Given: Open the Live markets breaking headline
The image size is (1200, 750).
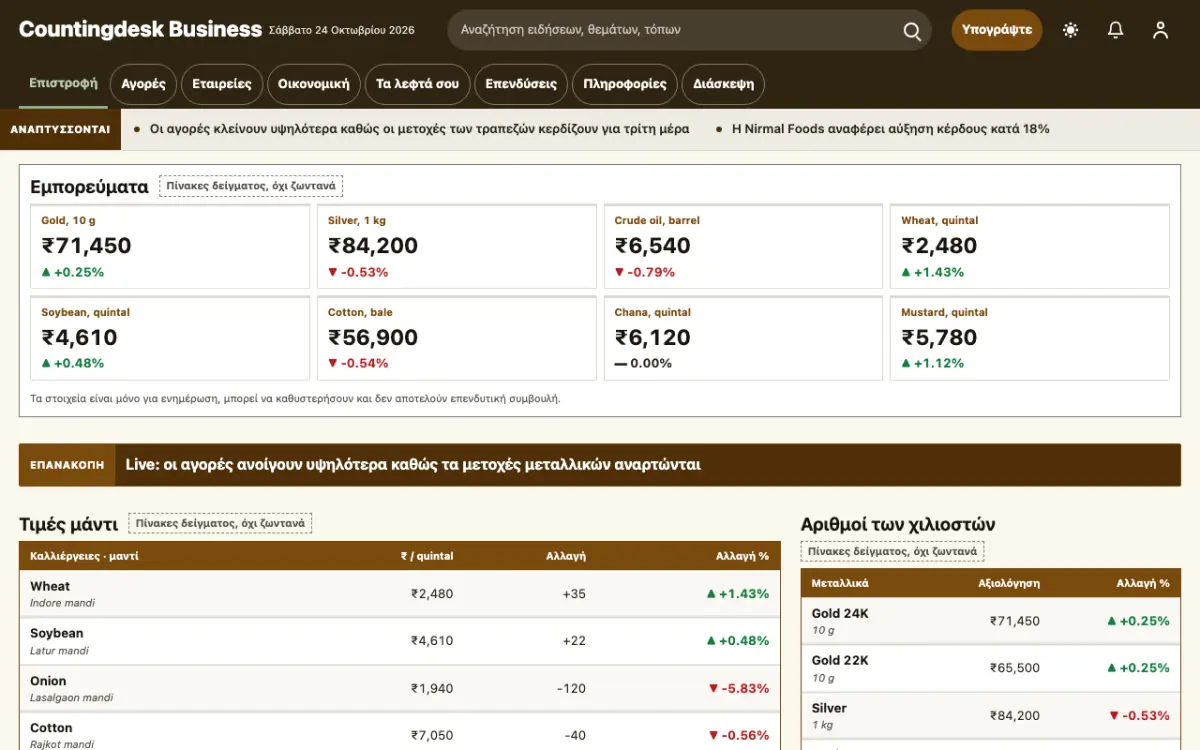Looking at the screenshot, I should coord(413,465).
